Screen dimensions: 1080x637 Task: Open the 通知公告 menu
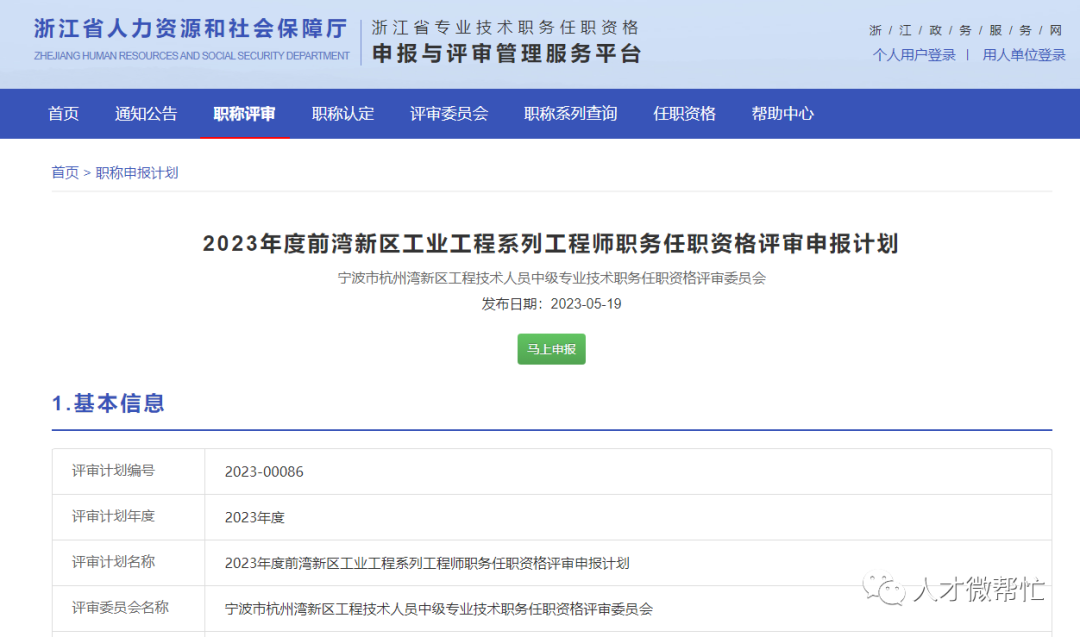[x=146, y=113]
